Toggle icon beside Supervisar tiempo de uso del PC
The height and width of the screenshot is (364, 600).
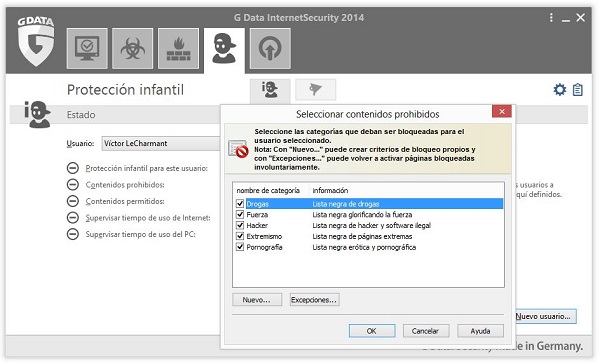73,234
